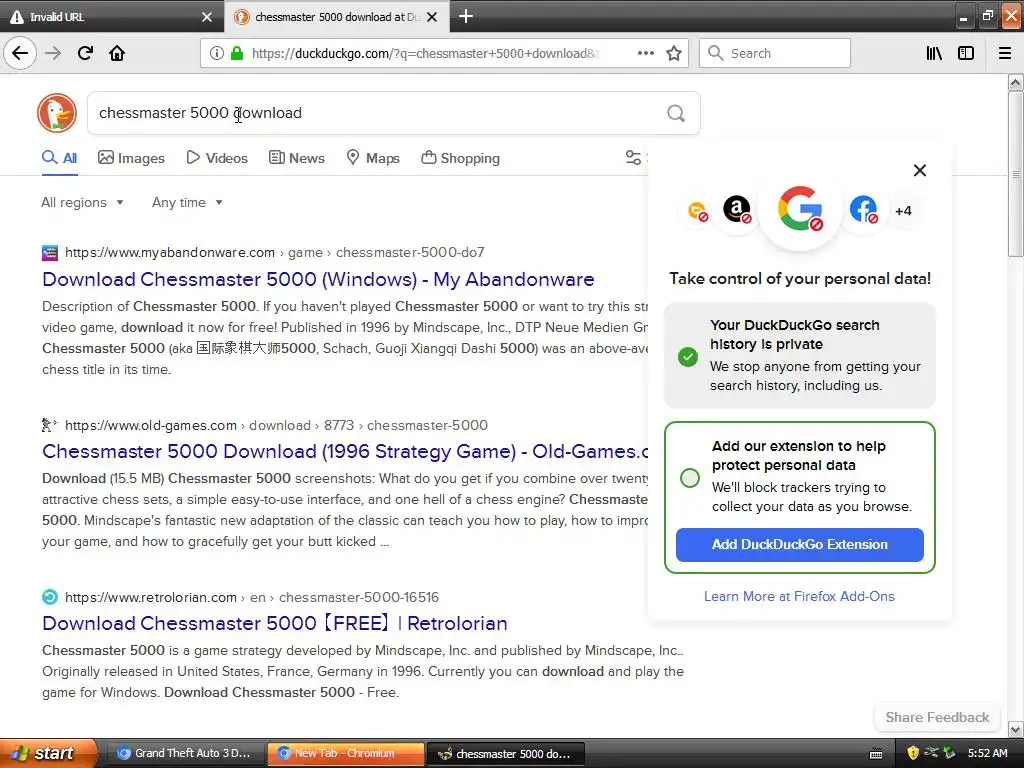Open page actions three-dot menu
The height and width of the screenshot is (768, 1024).
[x=645, y=53]
